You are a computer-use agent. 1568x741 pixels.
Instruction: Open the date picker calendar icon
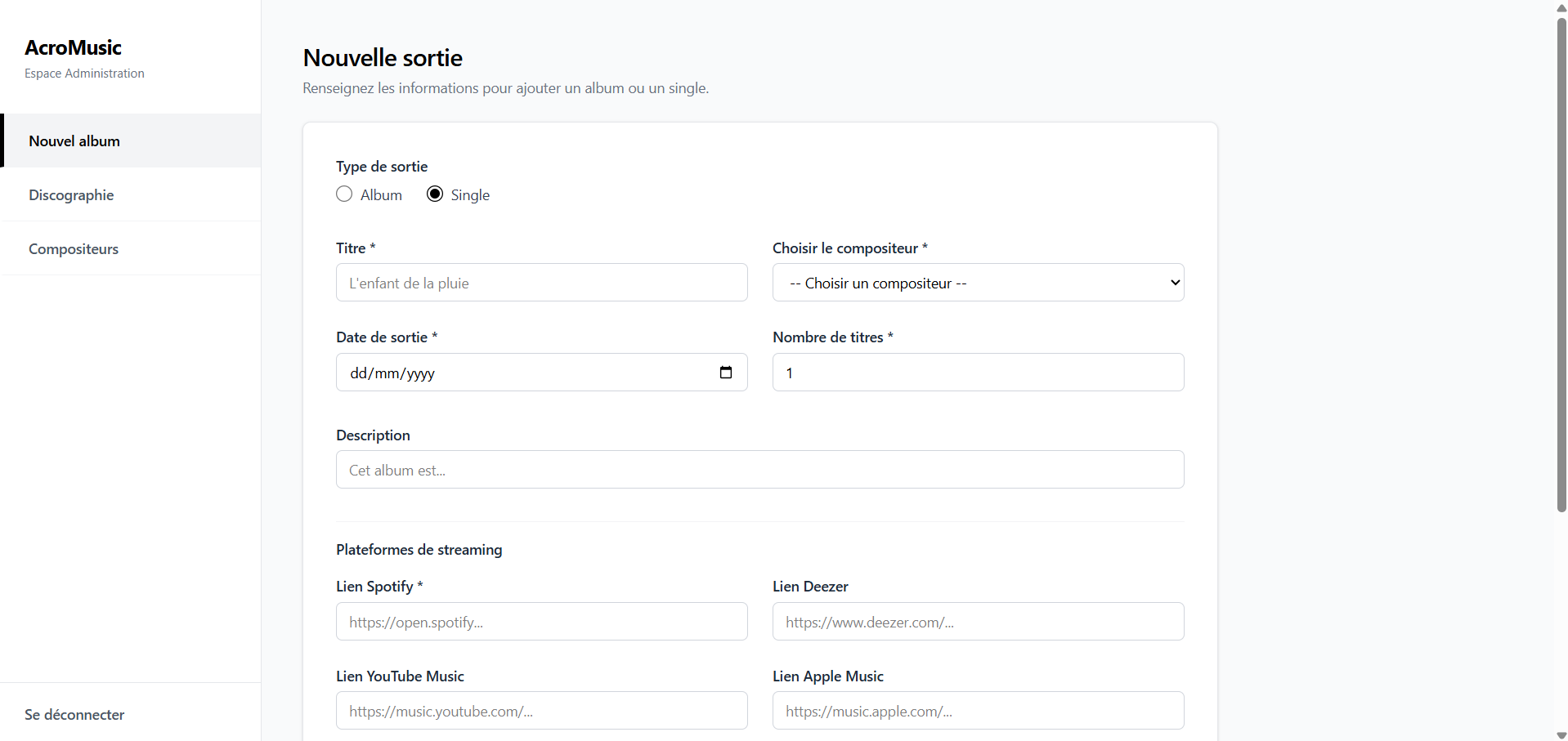725,373
